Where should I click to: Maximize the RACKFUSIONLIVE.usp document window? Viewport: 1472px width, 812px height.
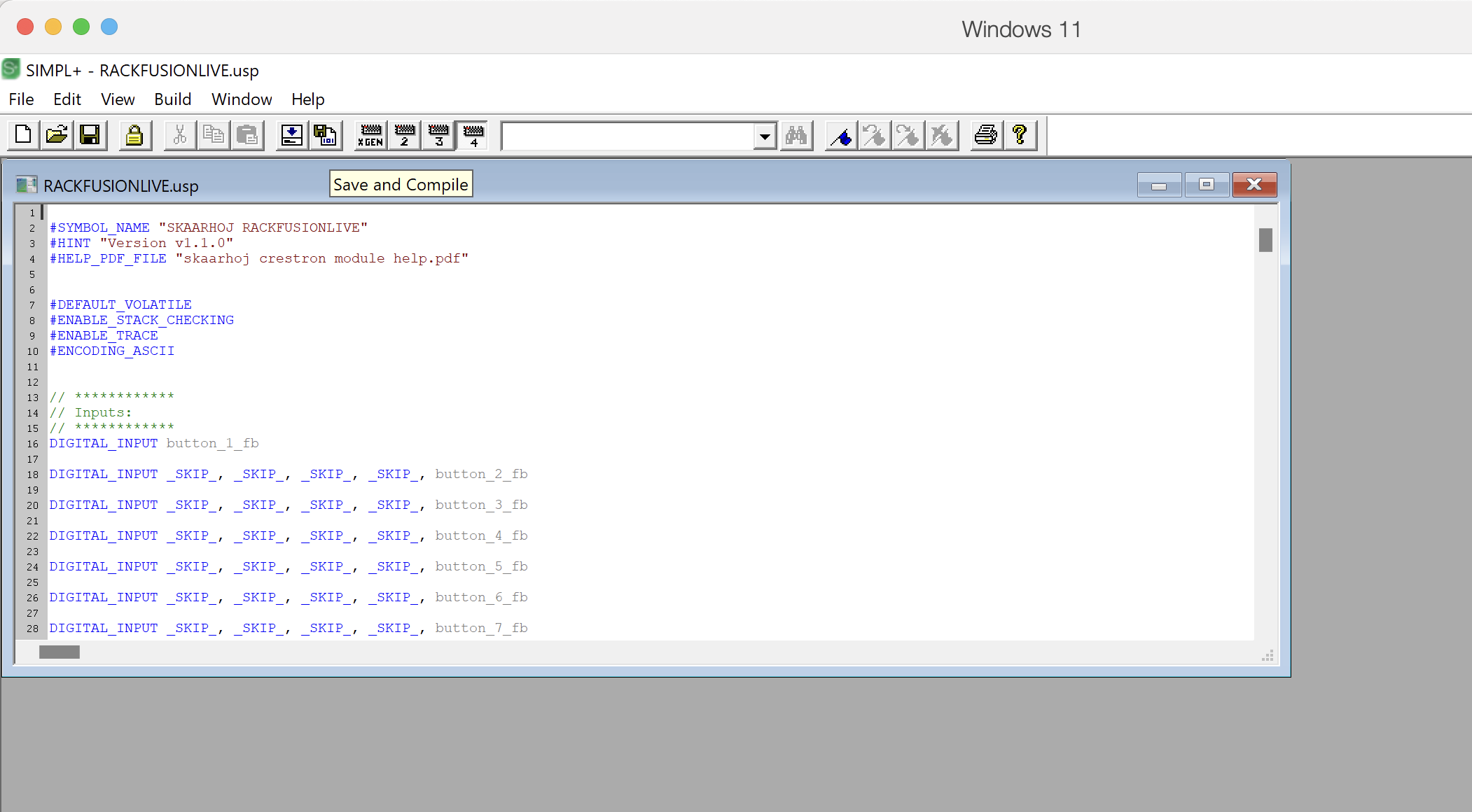coord(1207,185)
